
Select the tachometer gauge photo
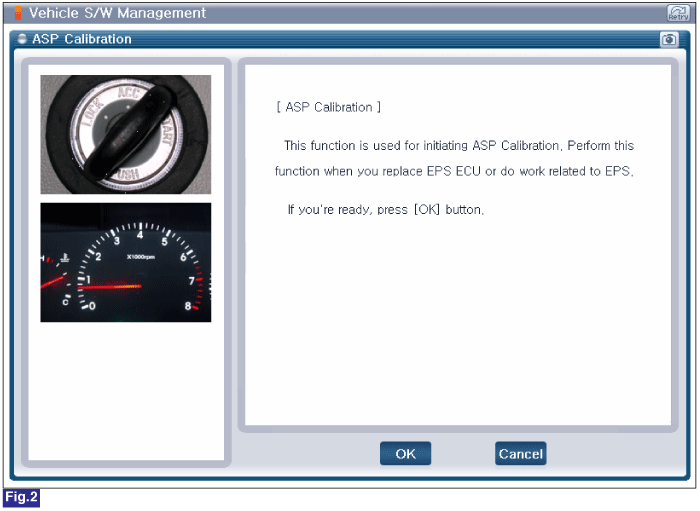(126, 262)
